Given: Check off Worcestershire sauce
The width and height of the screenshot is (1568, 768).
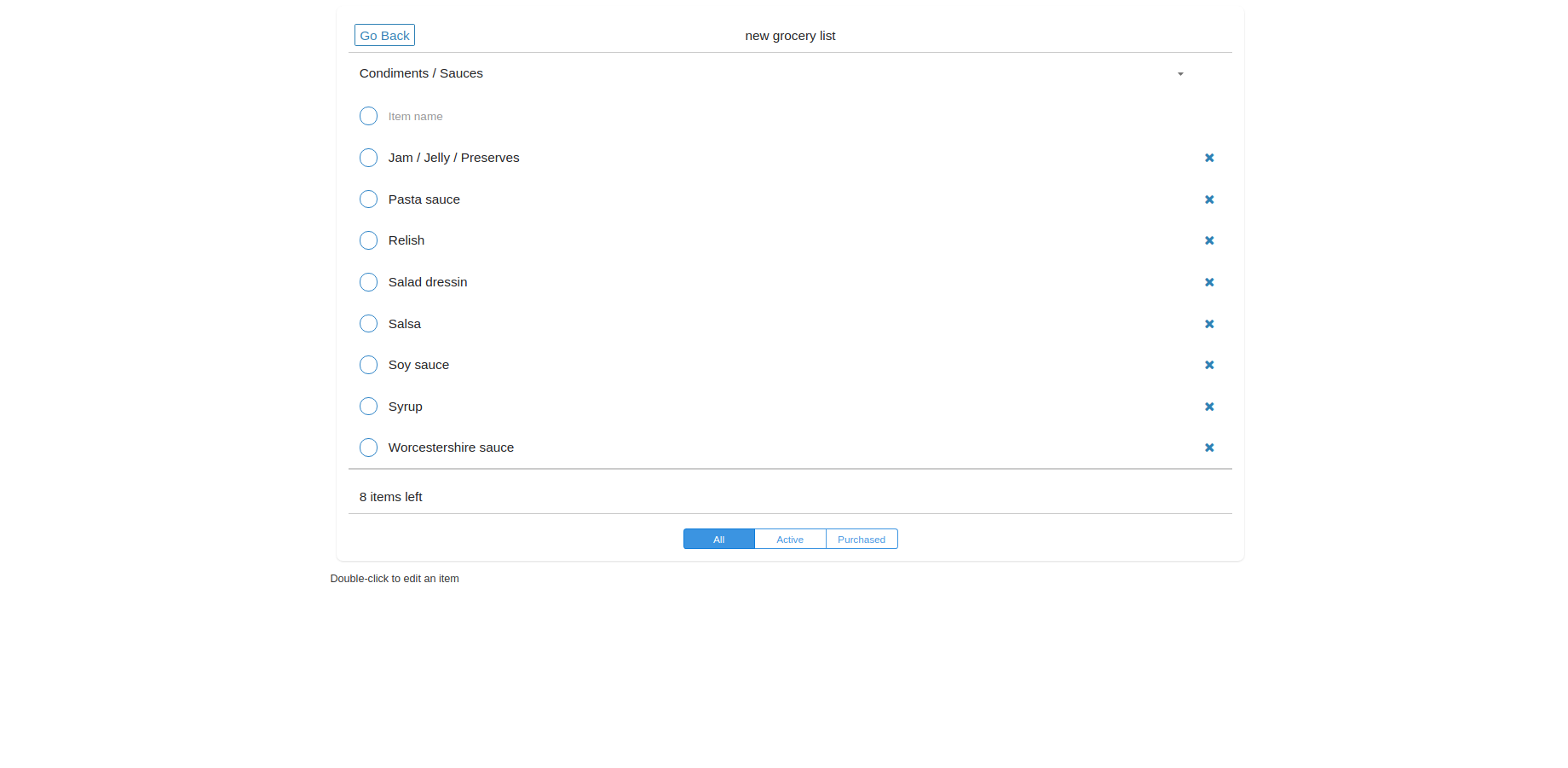Looking at the screenshot, I should point(368,448).
